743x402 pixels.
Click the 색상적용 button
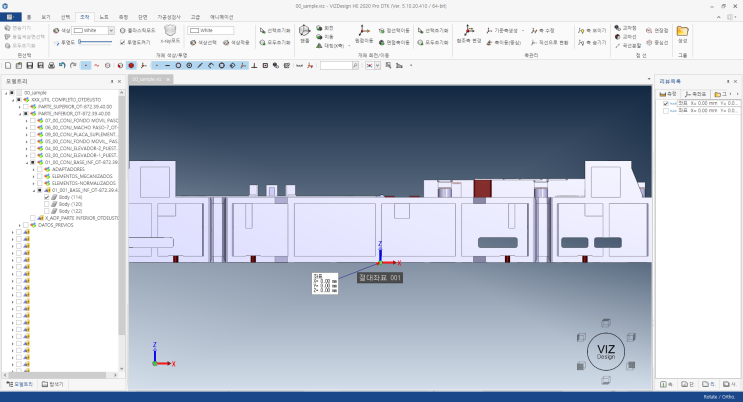tap(236, 43)
